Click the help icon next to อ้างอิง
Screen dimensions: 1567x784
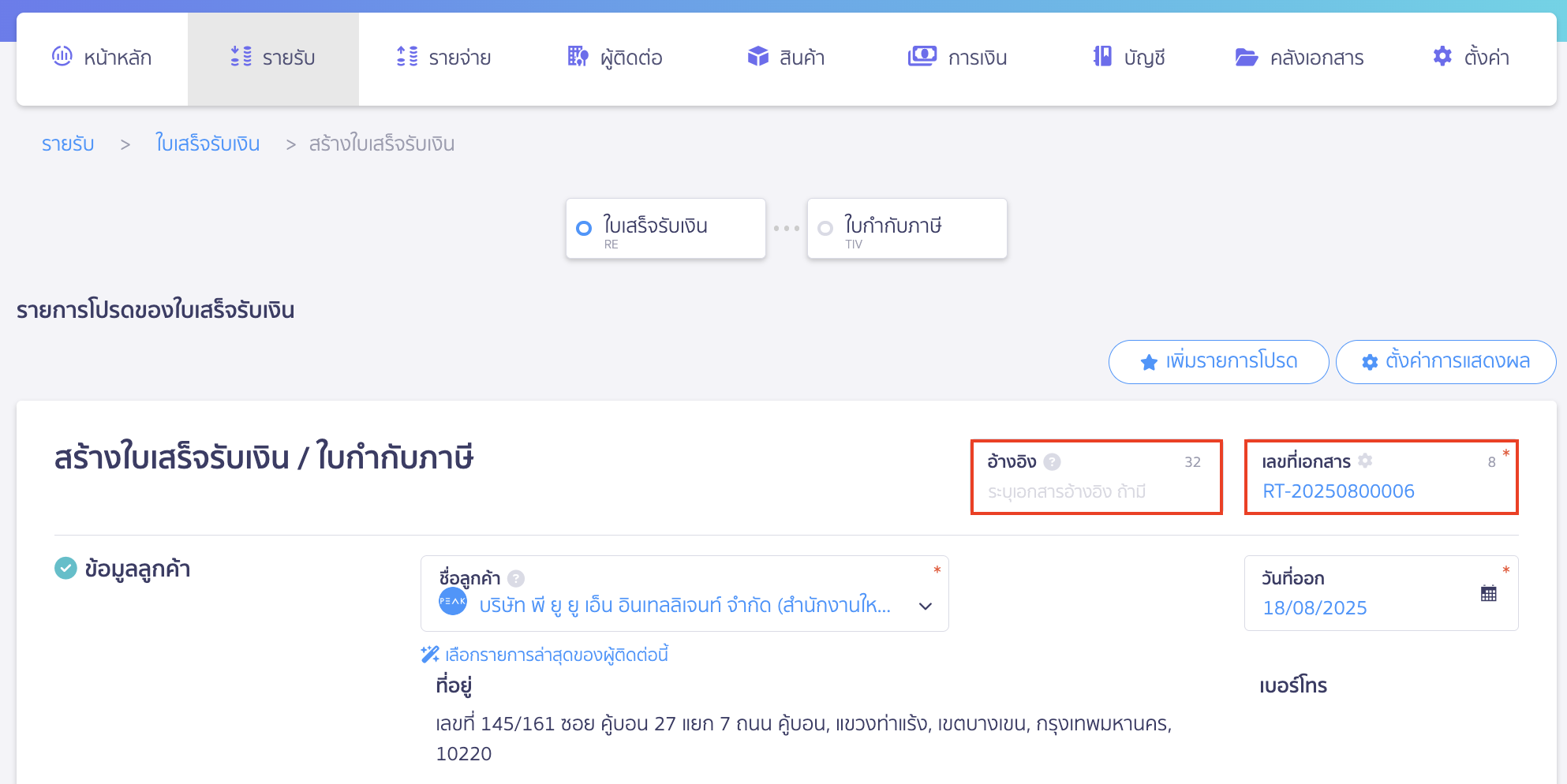pos(1052,462)
